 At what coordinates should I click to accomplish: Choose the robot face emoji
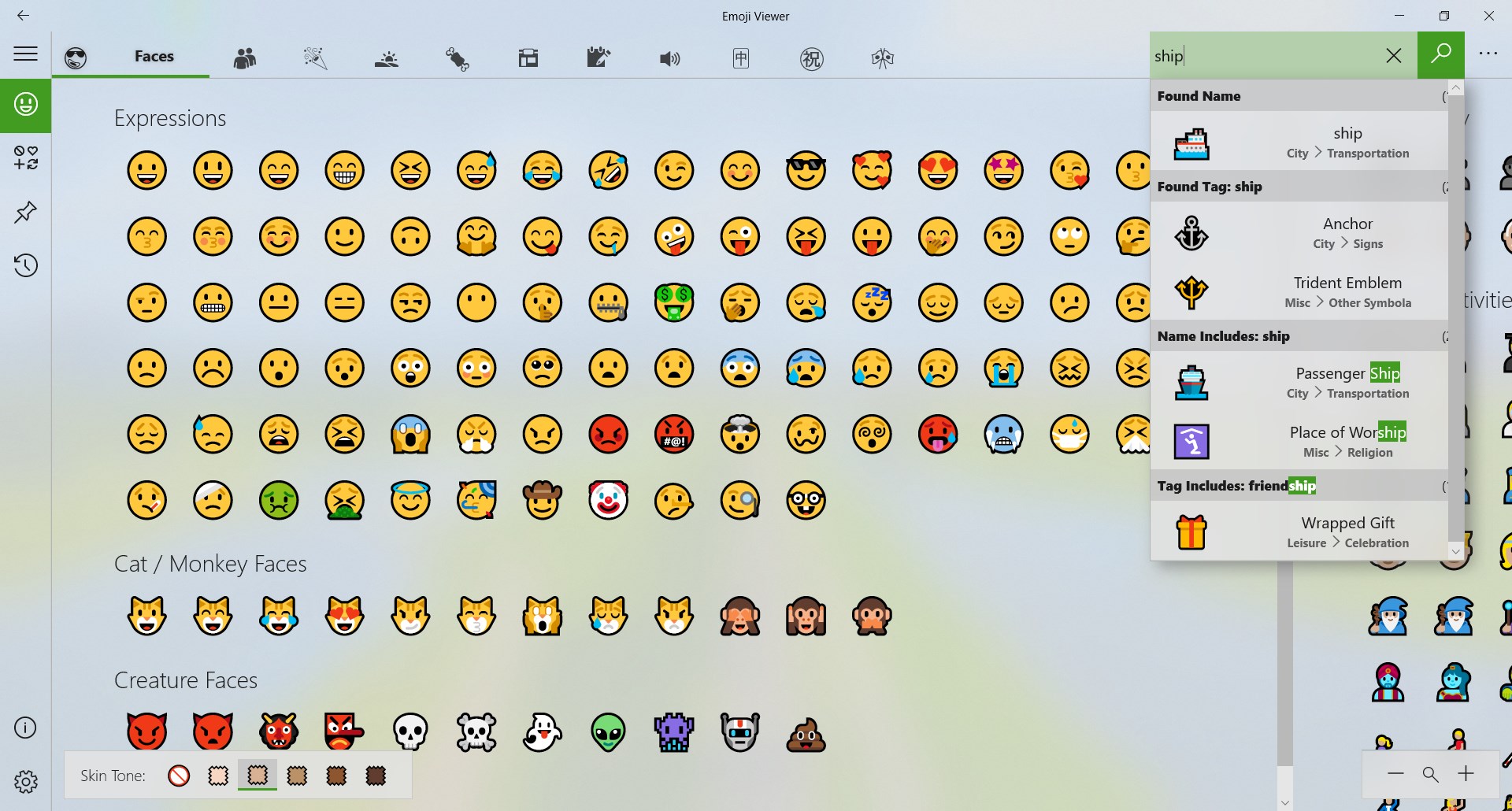pyautogui.click(x=740, y=733)
